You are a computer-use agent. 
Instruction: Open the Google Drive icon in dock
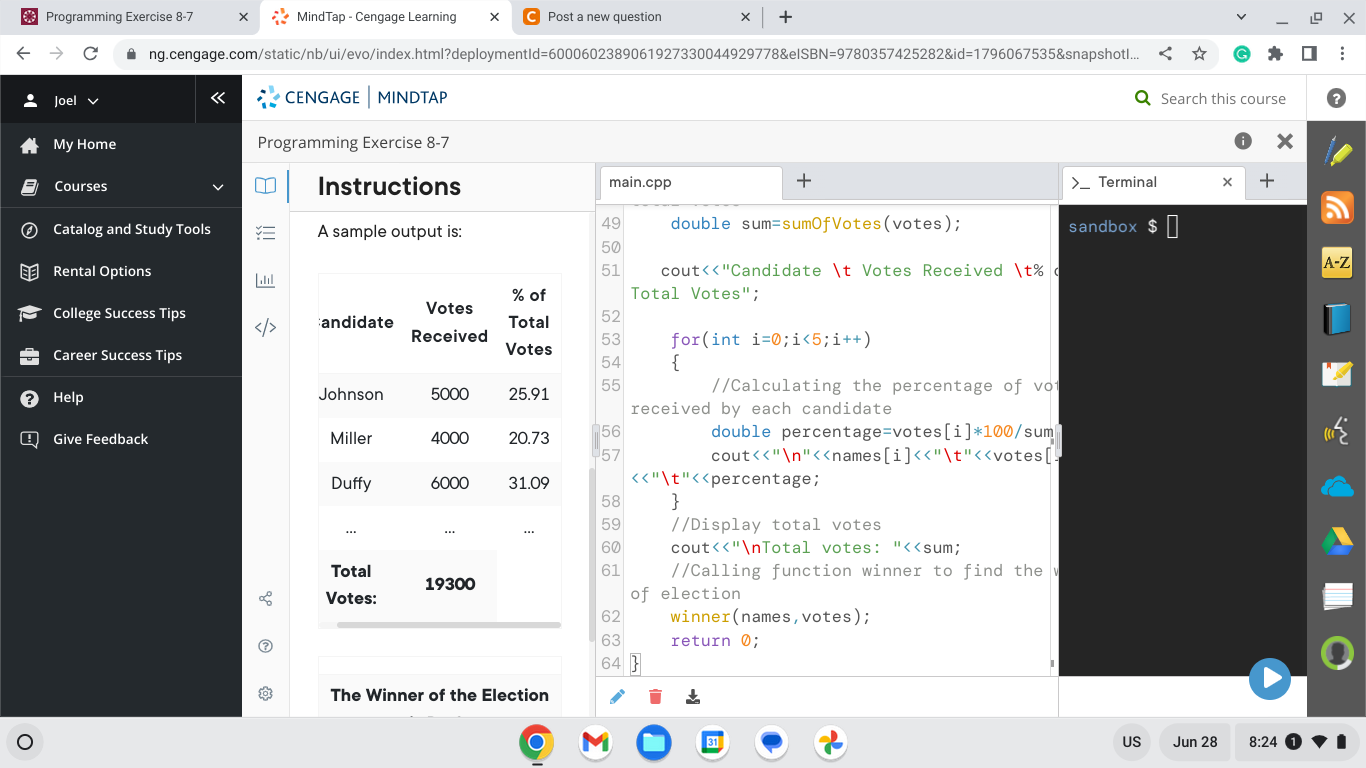pos(1337,542)
